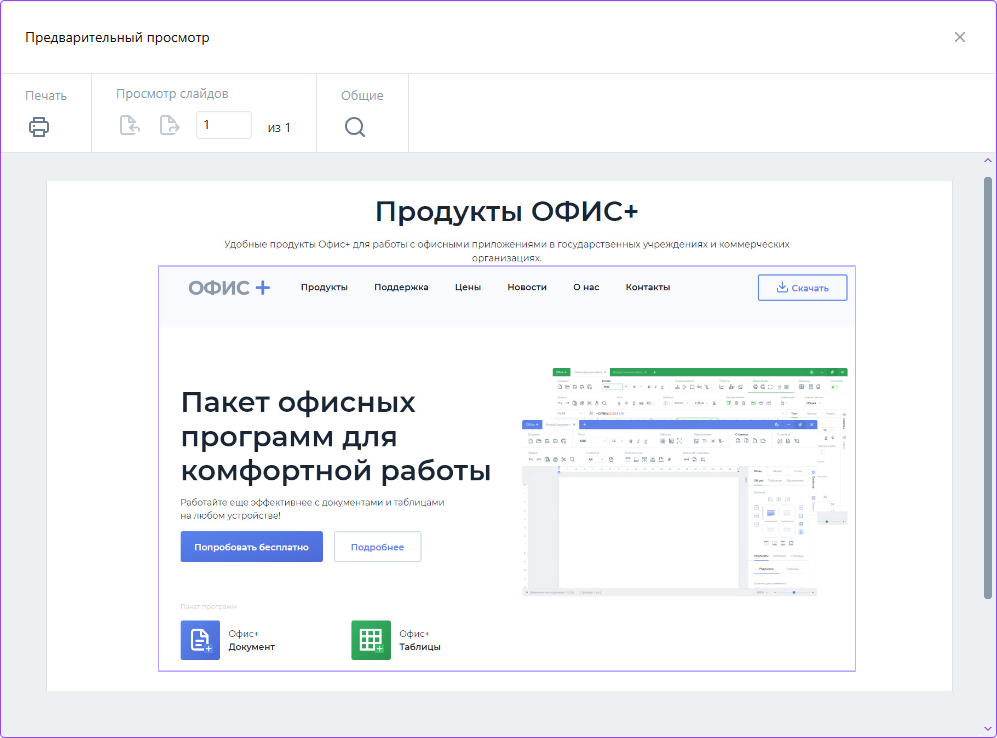Click the scroll up arrow of preview
Screen dimensions: 997x738
(988, 160)
